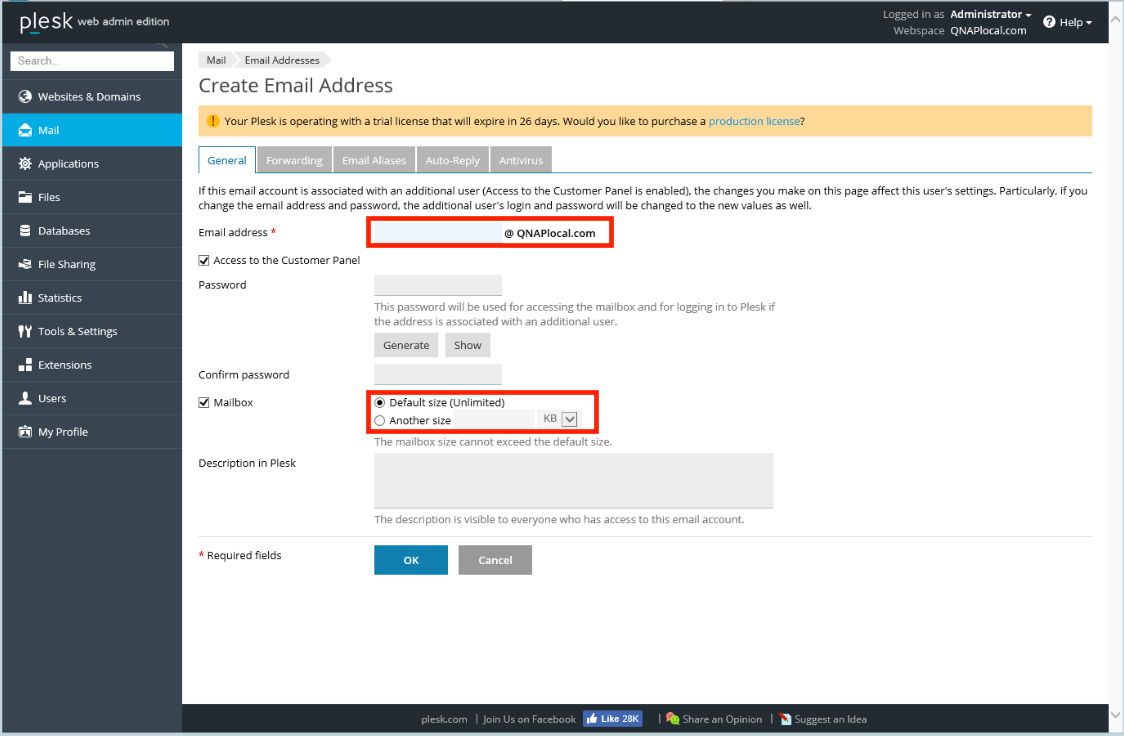1124x736 pixels.
Task: Click the Show password button
Action: 467,345
